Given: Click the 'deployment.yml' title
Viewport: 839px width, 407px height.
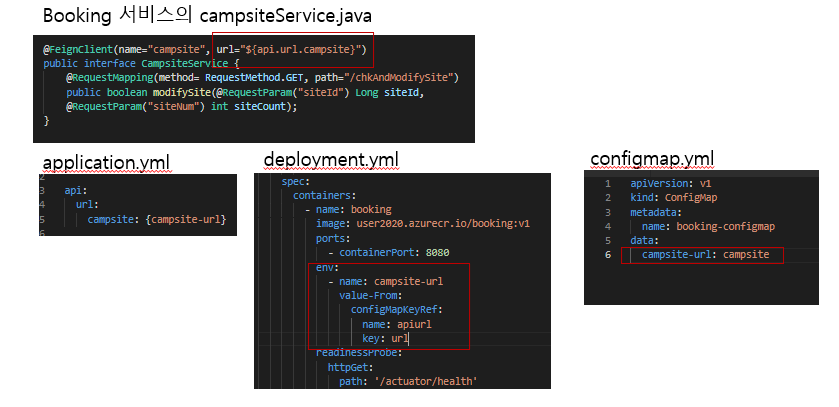Looking at the screenshot, I should click(x=331, y=159).
